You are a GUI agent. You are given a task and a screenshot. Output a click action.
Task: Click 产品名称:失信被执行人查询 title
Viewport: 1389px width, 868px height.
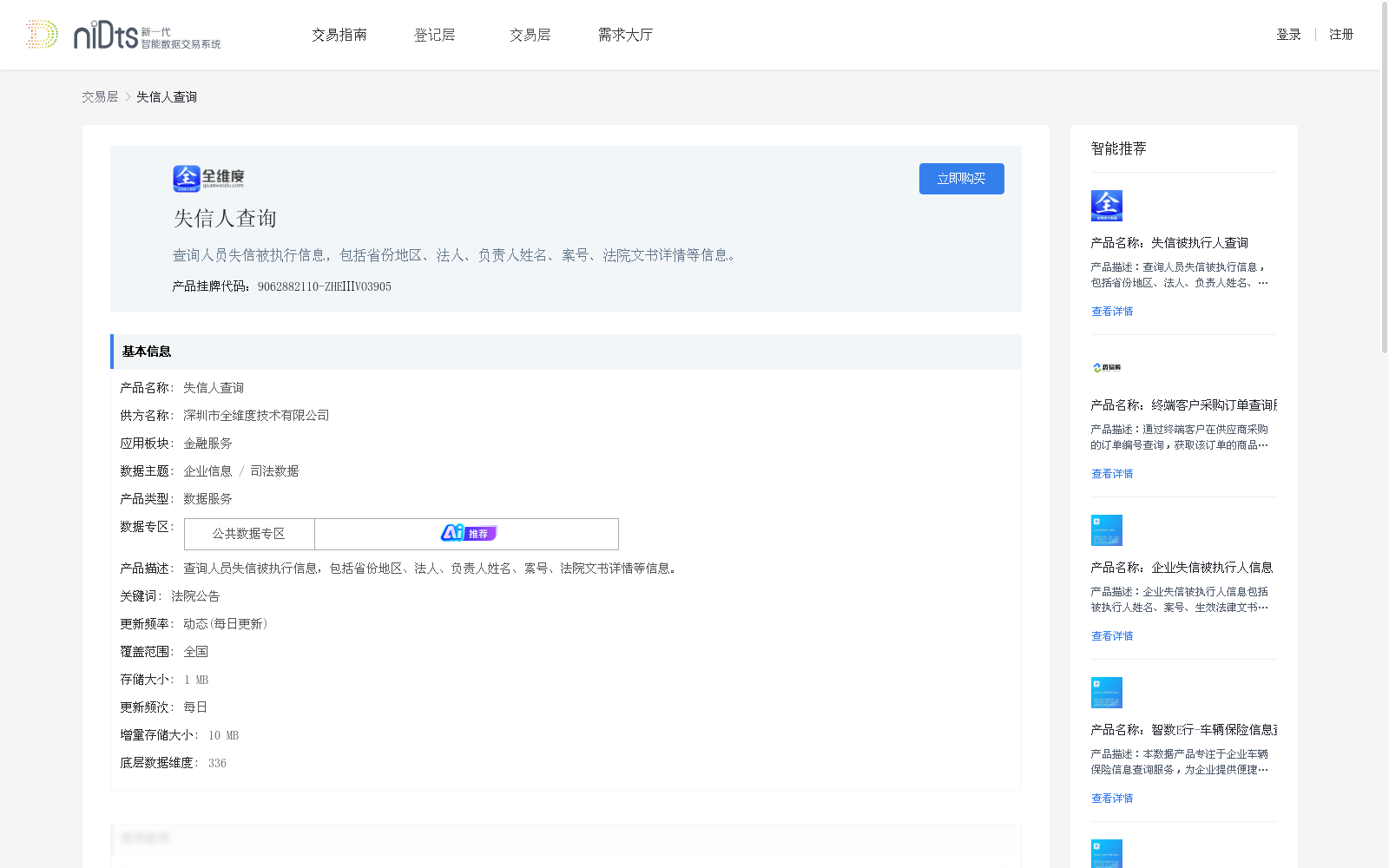click(1169, 243)
